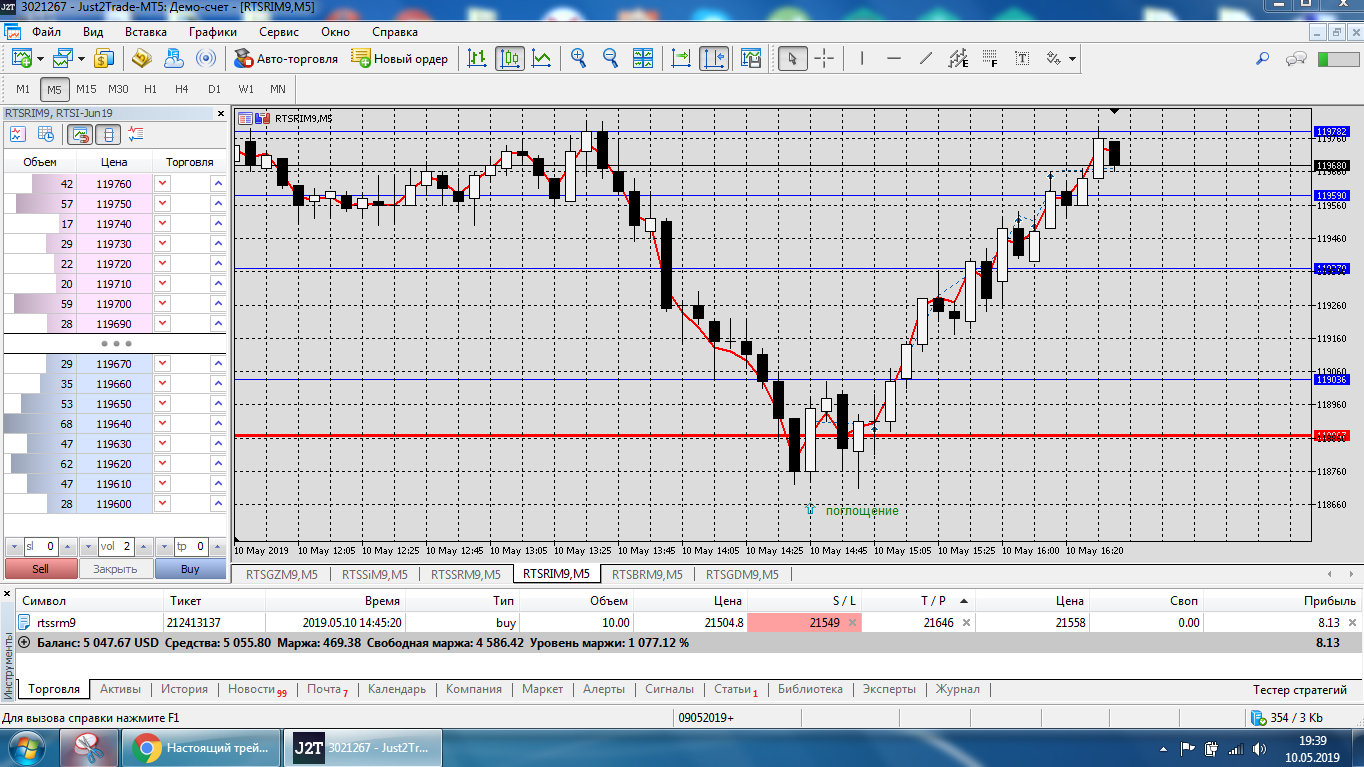Select the H1 timeframe
The height and width of the screenshot is (767, 1364).
150,89
